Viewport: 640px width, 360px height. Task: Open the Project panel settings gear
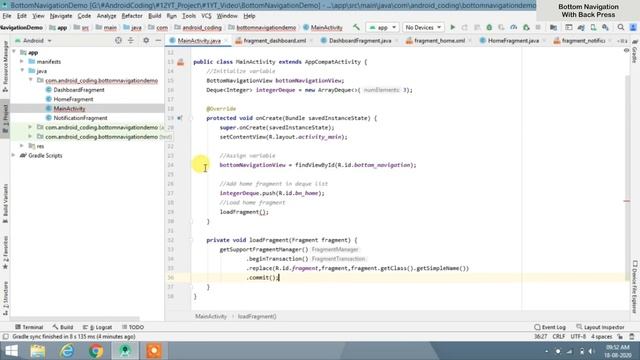pyautogui.click(x=146, y=40)
